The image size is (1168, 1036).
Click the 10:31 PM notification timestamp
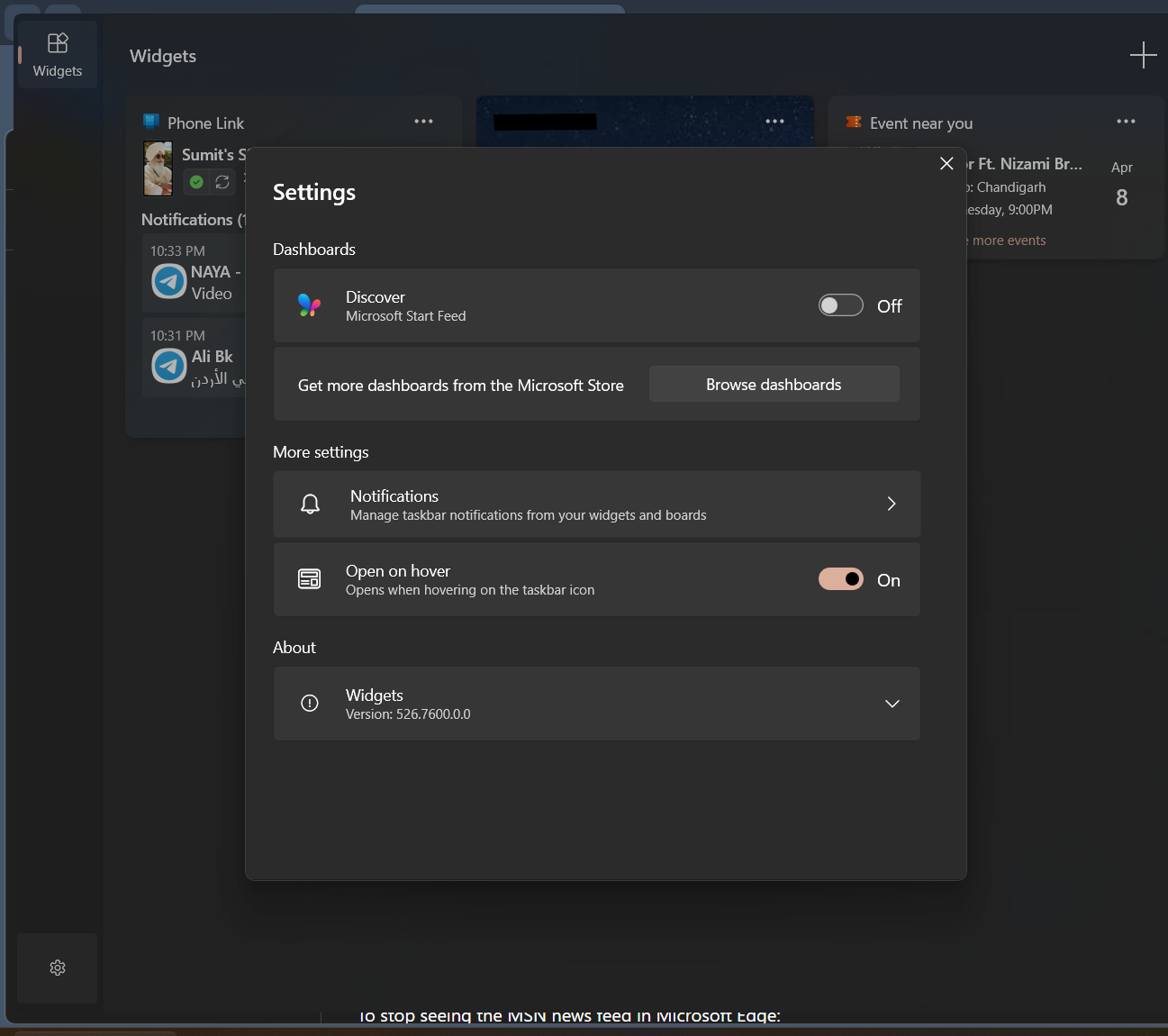[x=177, y=336]
